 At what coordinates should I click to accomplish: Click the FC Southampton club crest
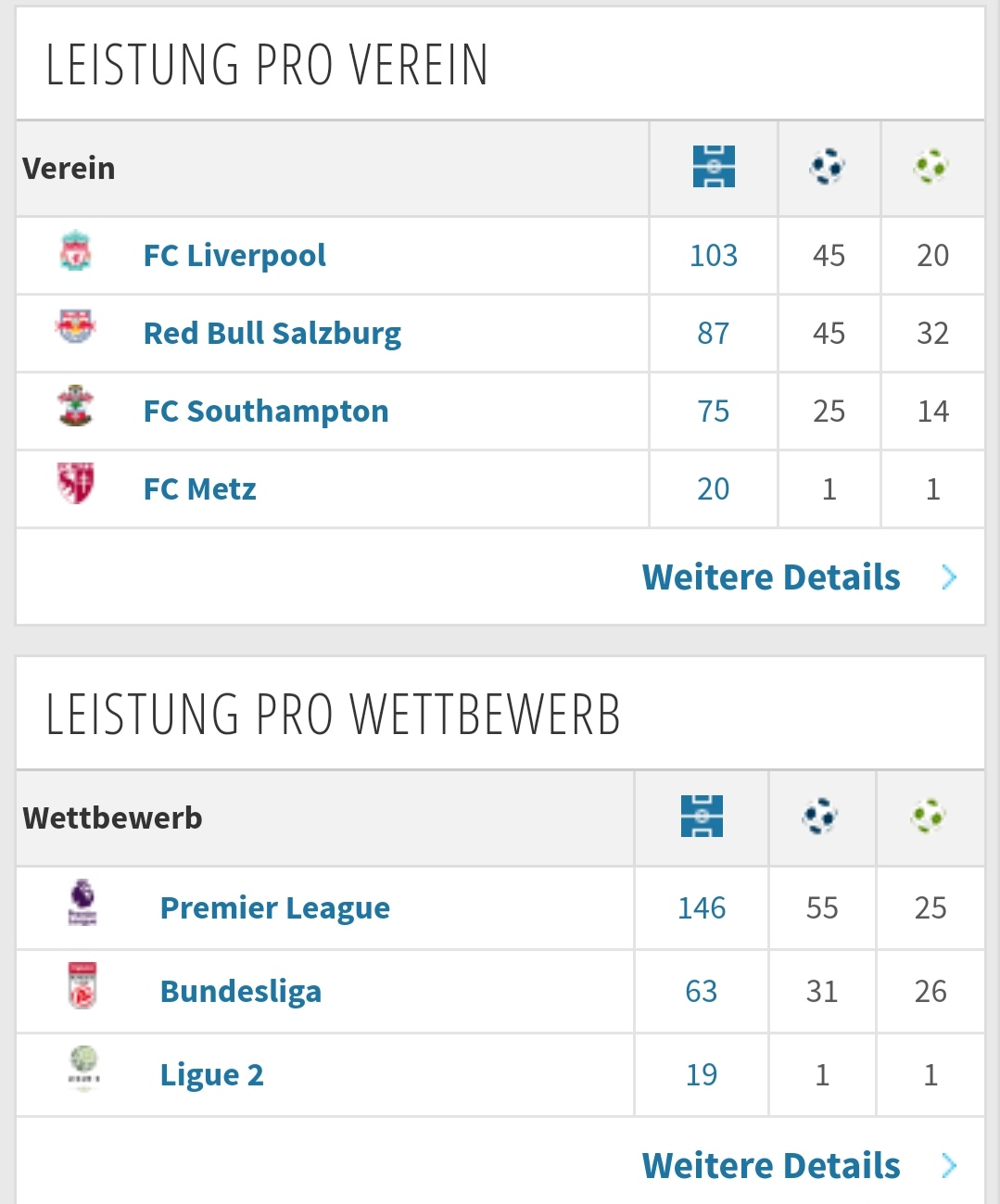(76, 405)
